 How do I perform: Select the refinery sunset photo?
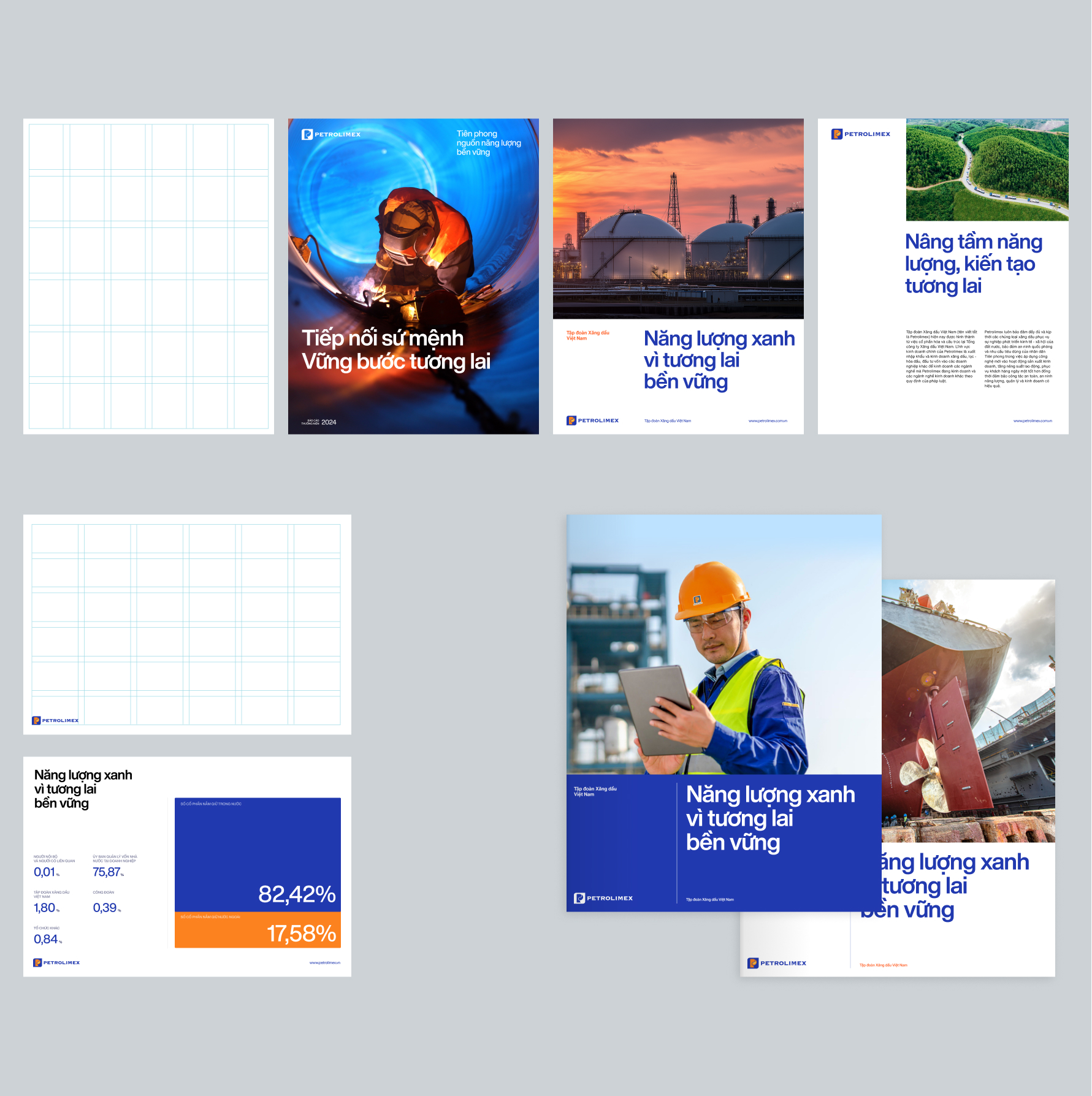point(678,218)
